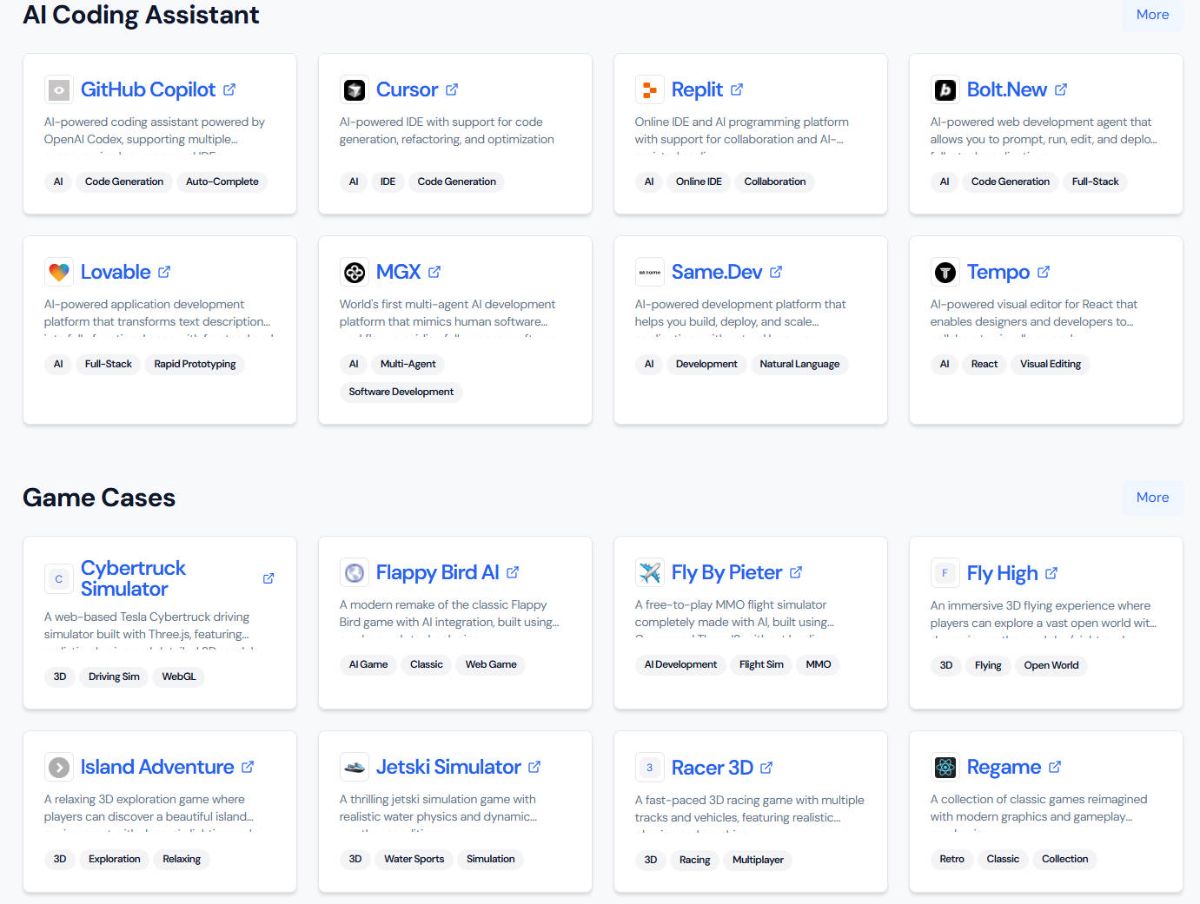Select the Open World tag on Fly High
1200x904 pixels.
1051,665
